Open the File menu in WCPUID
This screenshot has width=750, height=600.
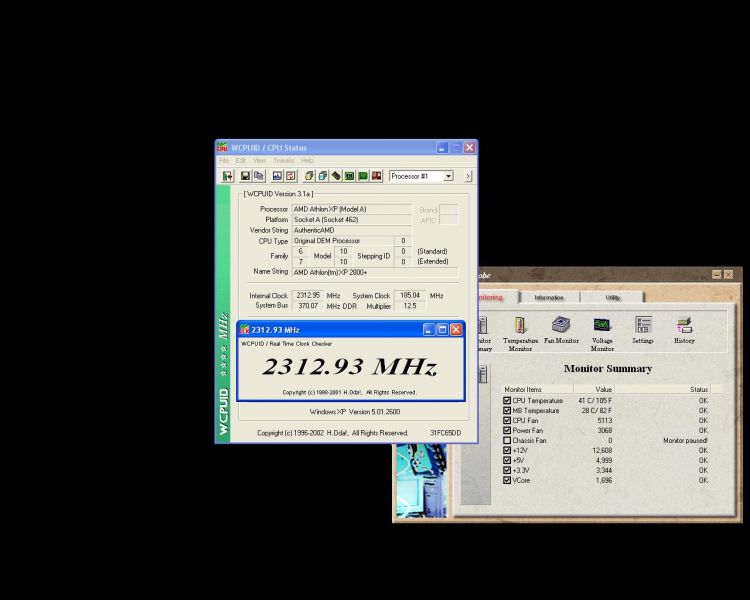[224, 160]
